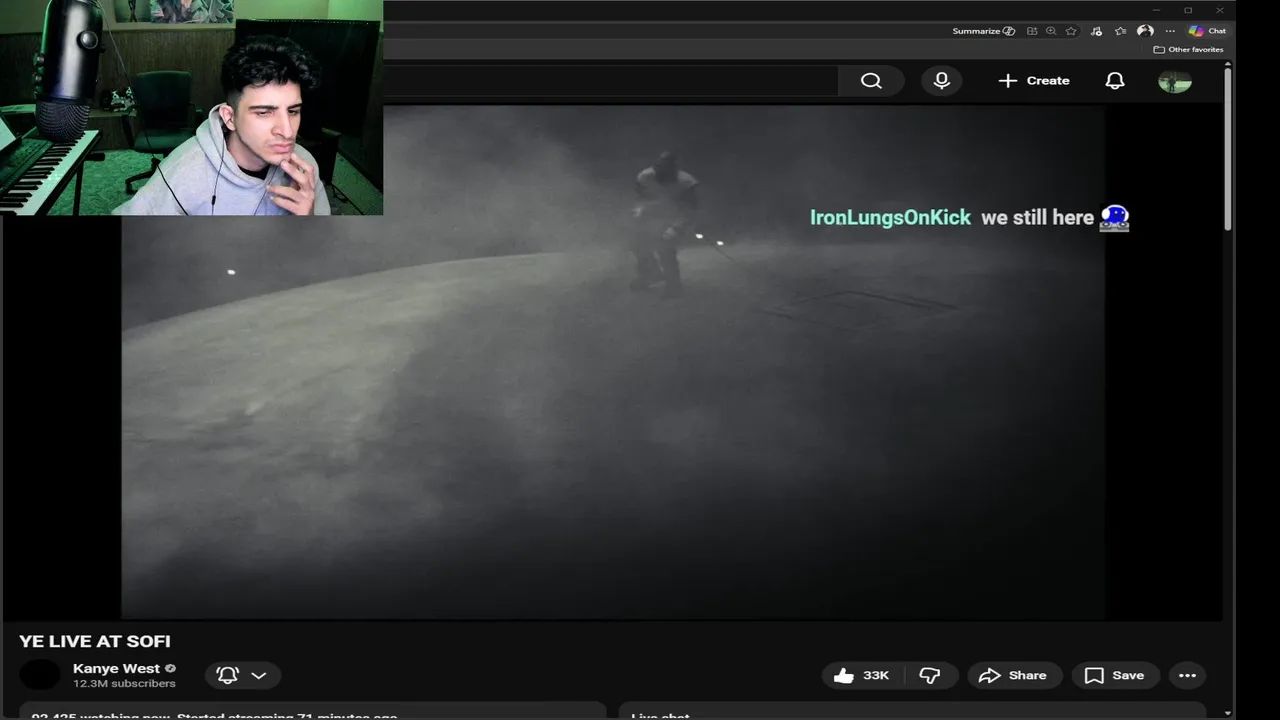Dislike the video with thumbs down
Image resolution: width=1280 pixels, height=720 pixels.
pos(930,675)
